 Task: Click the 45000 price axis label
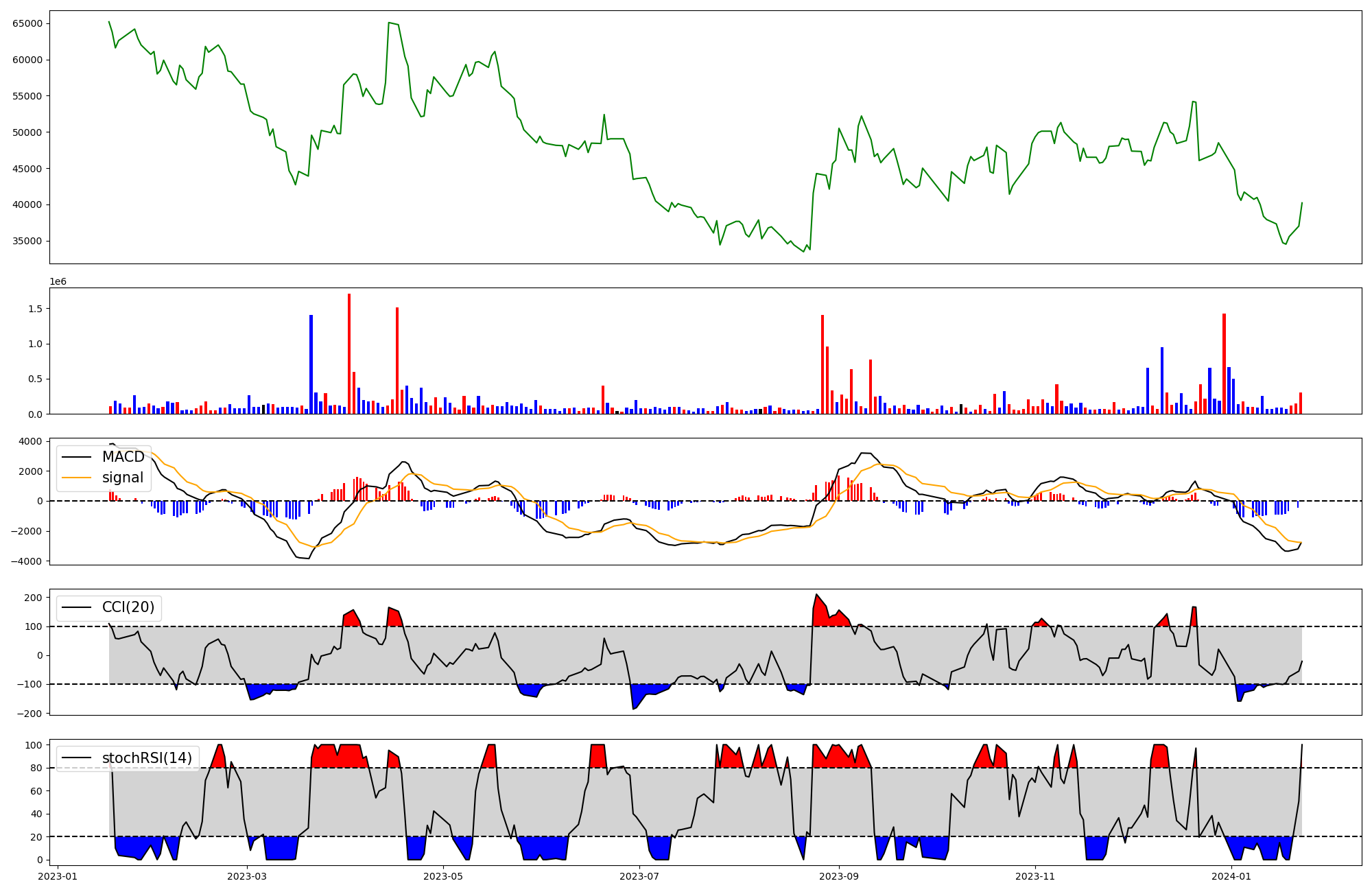click(x=27, y=169)
